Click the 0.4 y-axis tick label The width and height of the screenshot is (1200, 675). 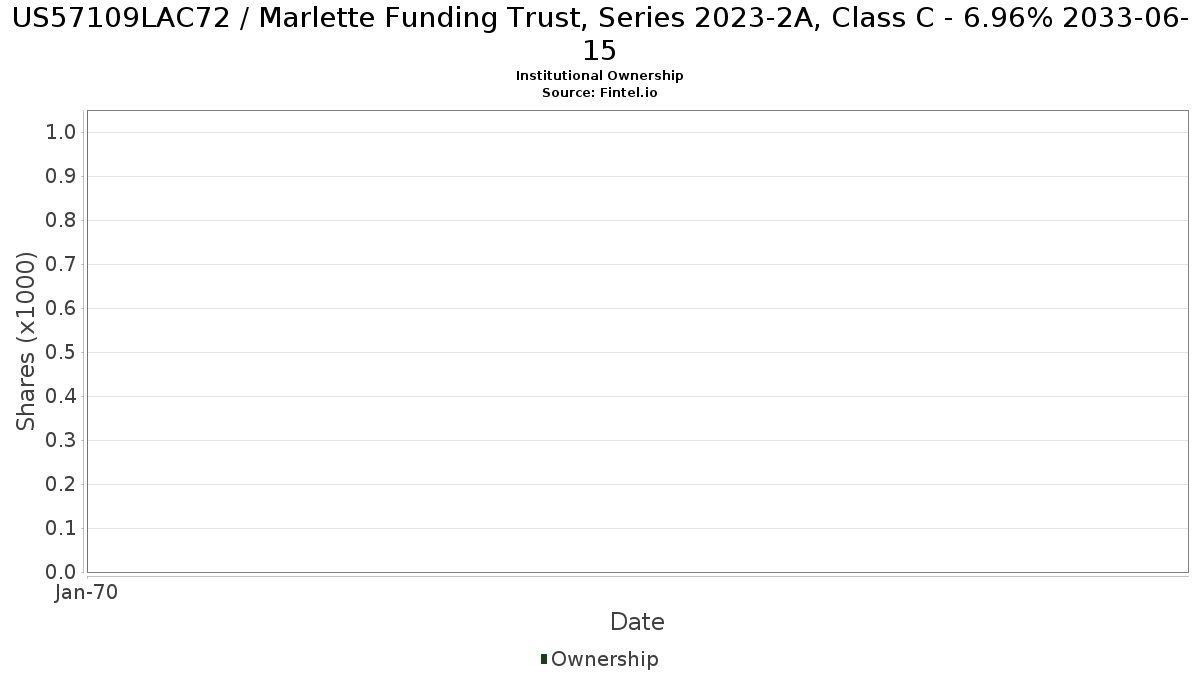[62, 396]
